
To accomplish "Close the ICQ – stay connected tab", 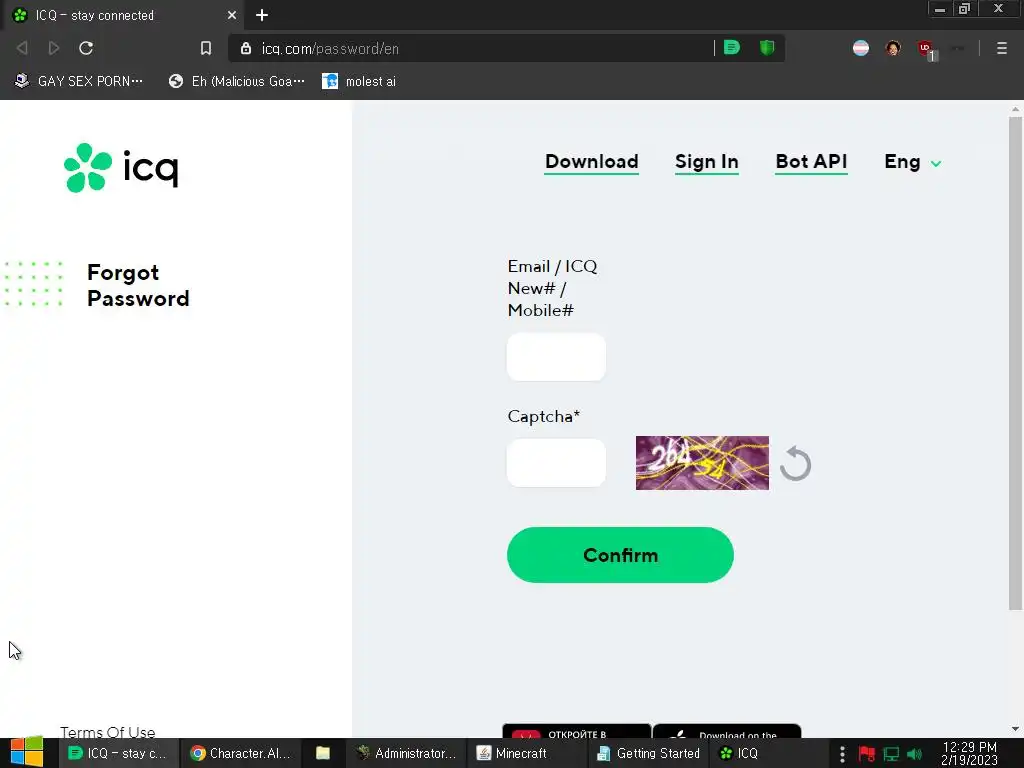I will (232, 15).
